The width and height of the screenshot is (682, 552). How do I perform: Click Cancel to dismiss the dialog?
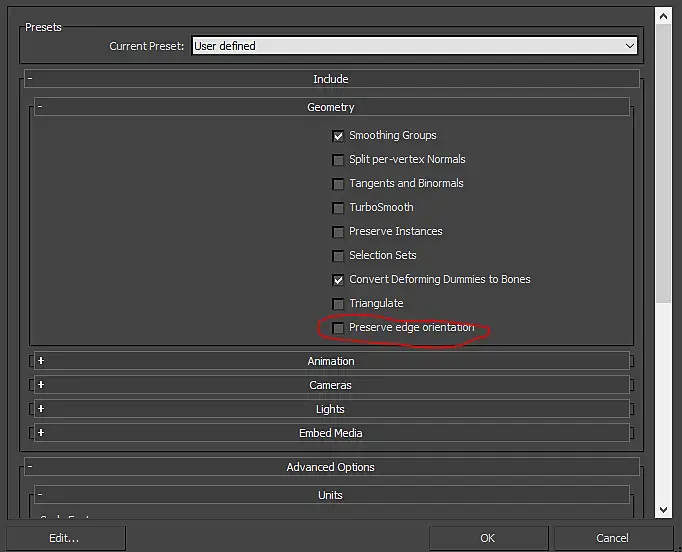click(613, 538)
